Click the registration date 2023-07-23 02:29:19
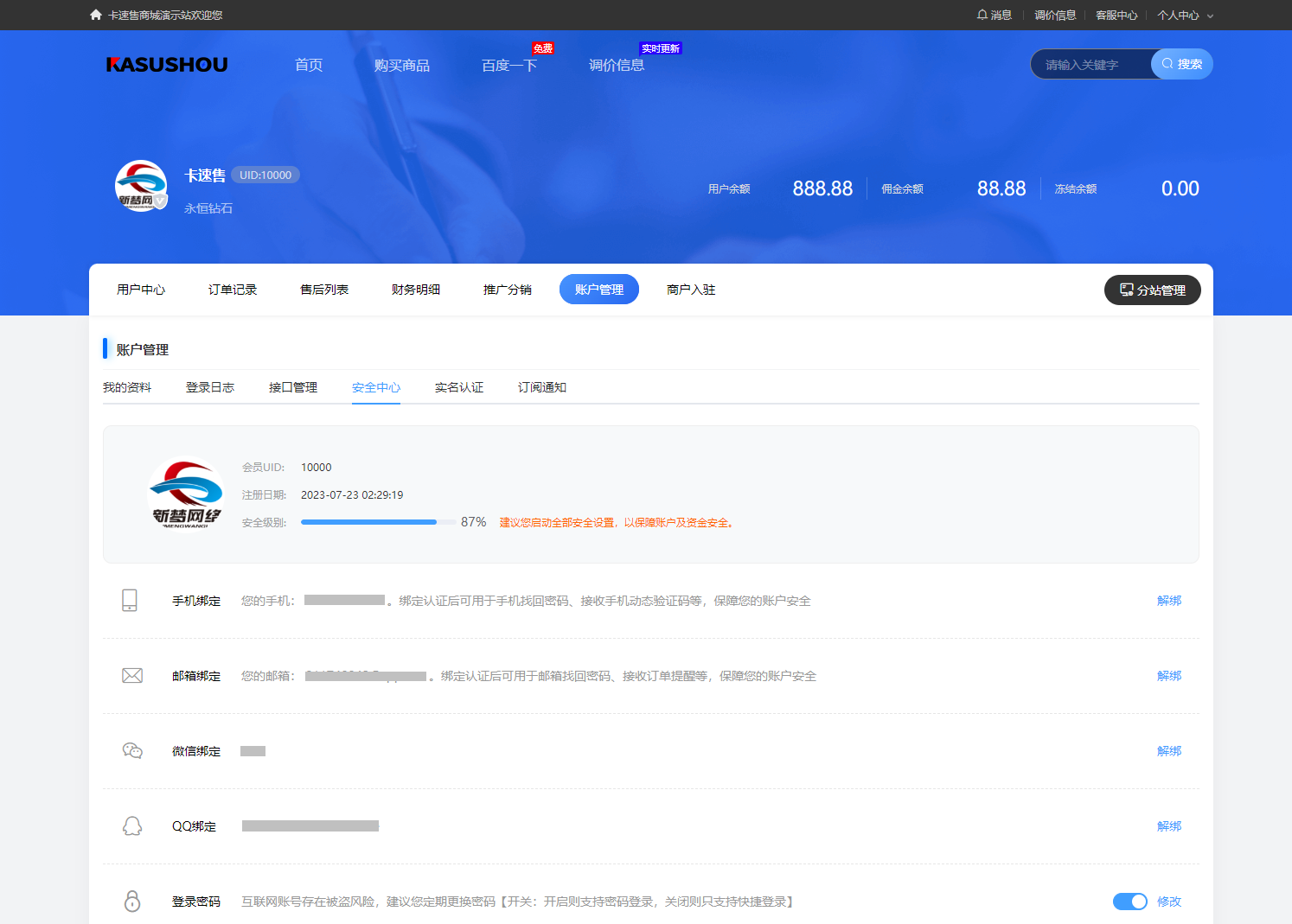The image size is (1292, 924). point(352,495)
